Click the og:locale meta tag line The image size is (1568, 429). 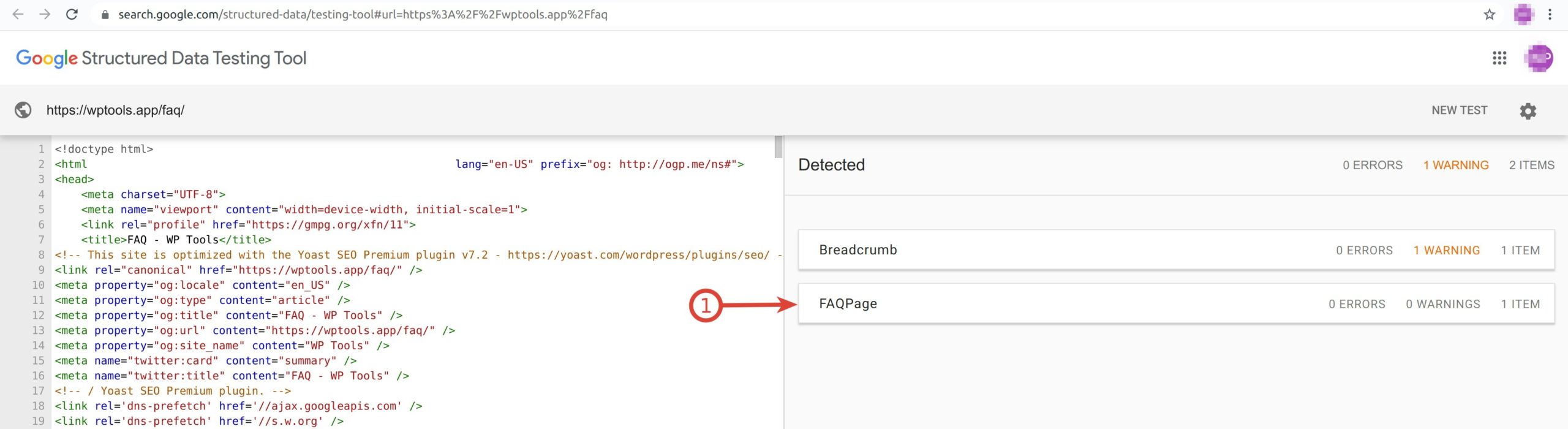[x=202, y=285]
